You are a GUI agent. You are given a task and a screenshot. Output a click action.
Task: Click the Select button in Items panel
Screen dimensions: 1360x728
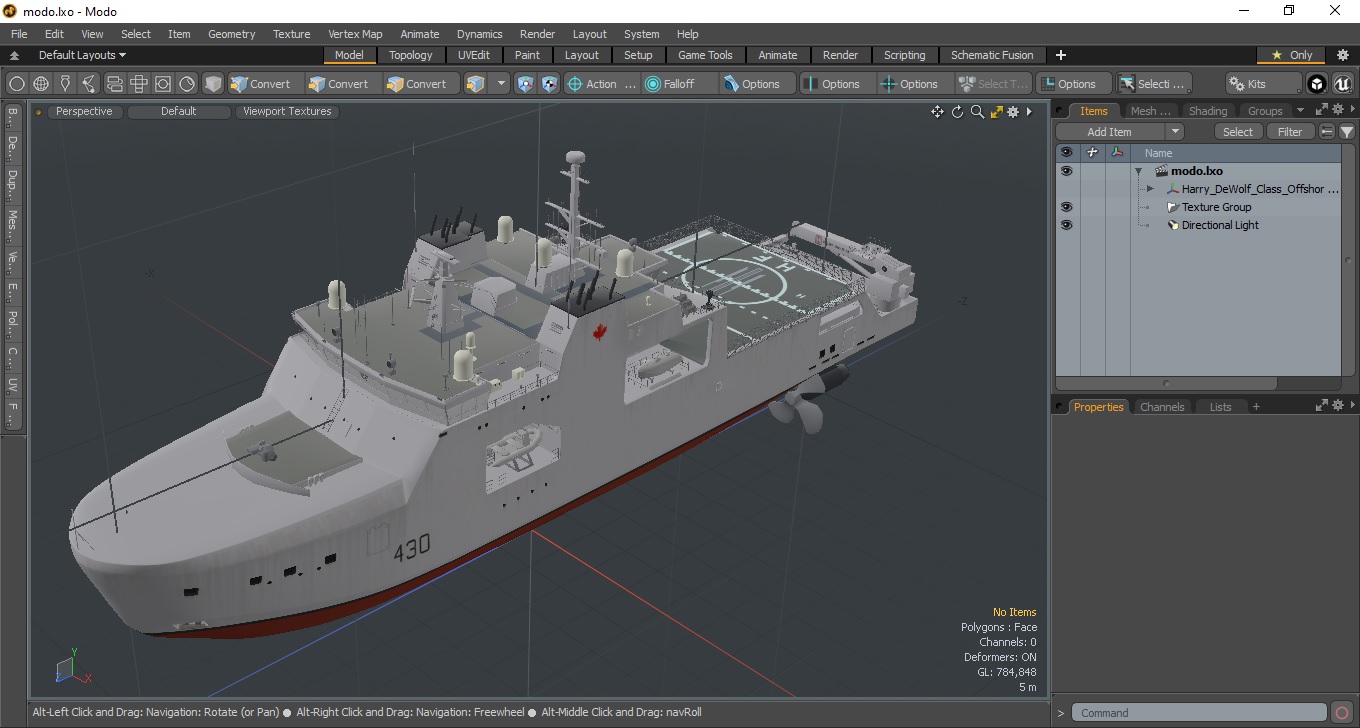1238,132
